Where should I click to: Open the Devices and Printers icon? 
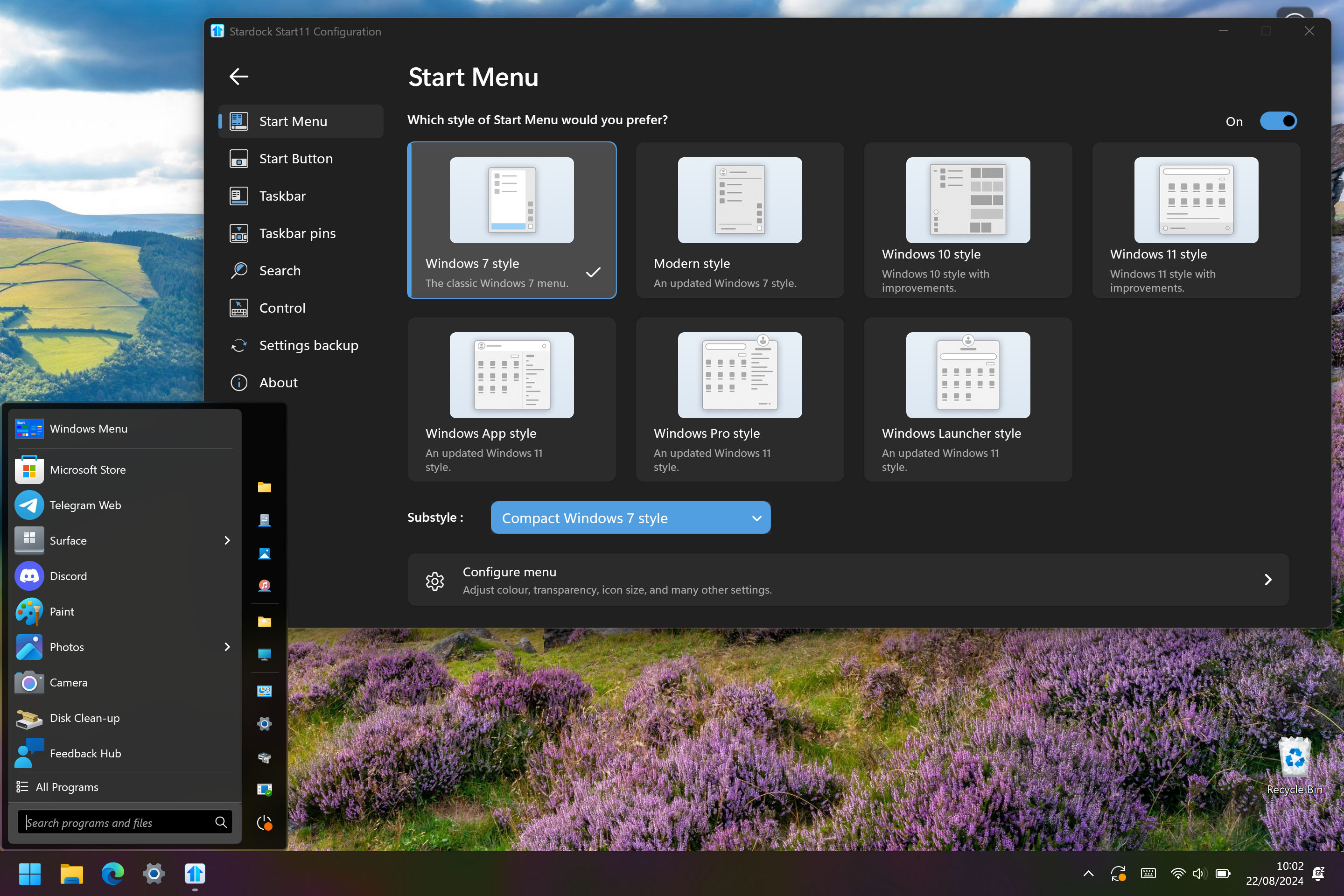(x=265, y=757)
